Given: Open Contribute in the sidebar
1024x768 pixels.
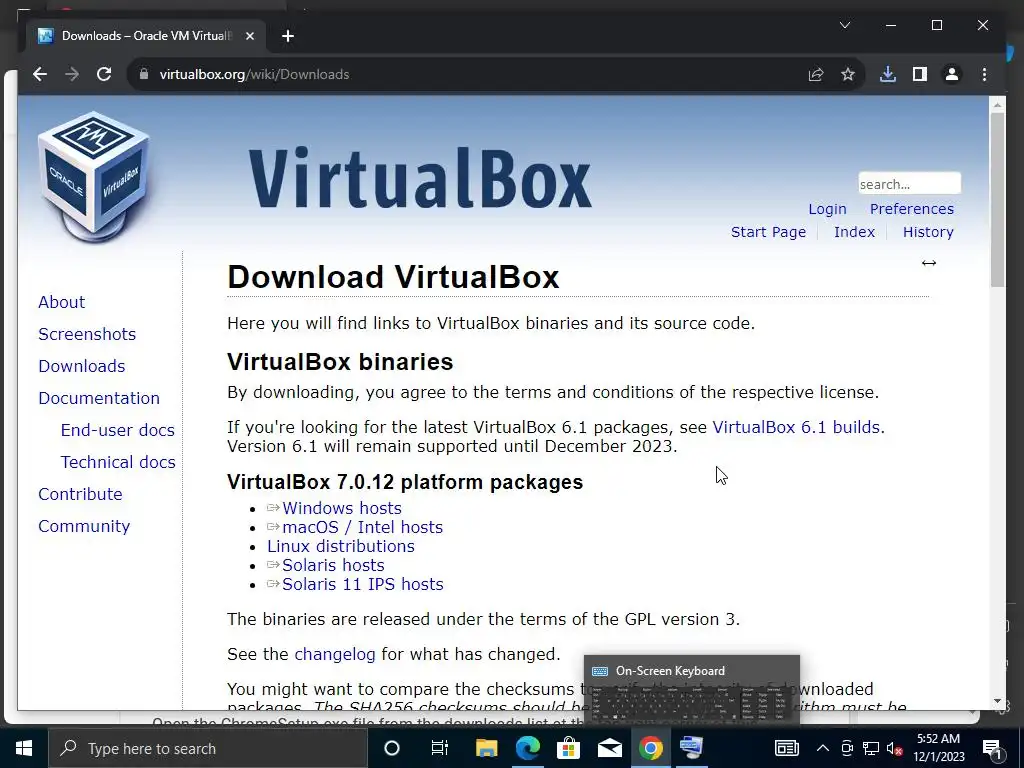Looking at the screenshot, I should (x=80, y=494).
